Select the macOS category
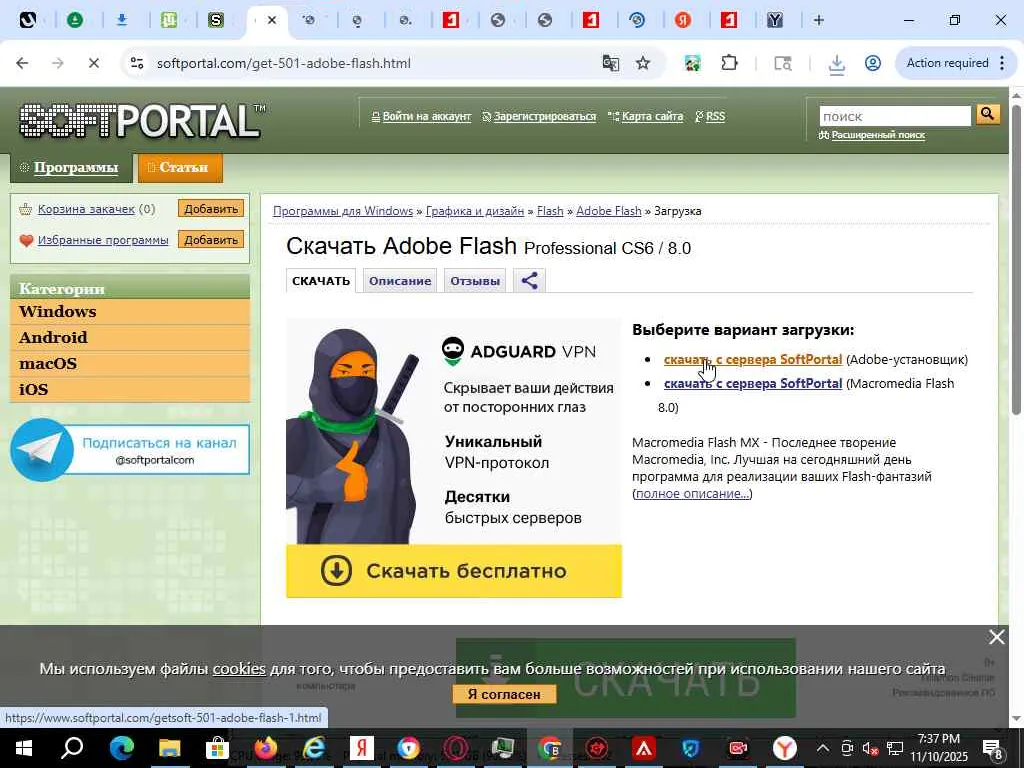Screen dimensions: 1024x768 [130, 364]
